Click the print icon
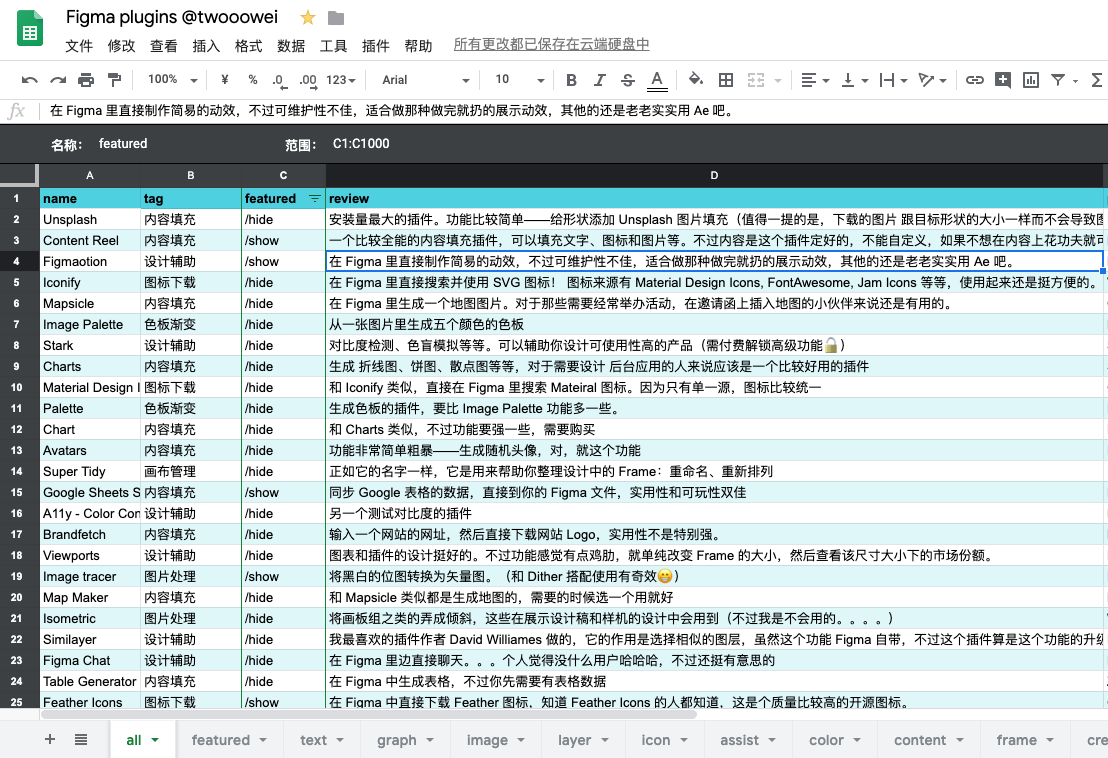The height and width of the screenshot is (758, 1108). pos(86,80)
